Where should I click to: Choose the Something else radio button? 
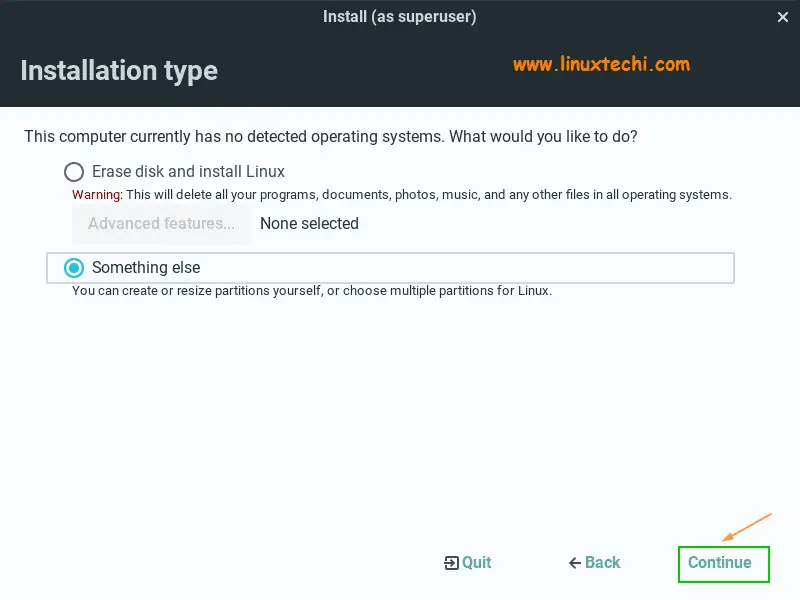pos(74,267)
